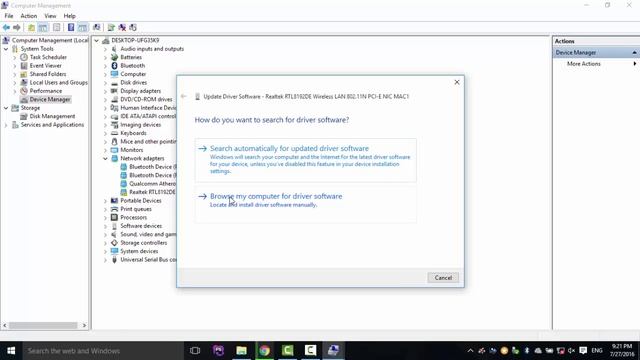Expand the Audio inputs and outputs category
Image resolution: width=640 pixels, height=360 pixels.
(105, 49)
